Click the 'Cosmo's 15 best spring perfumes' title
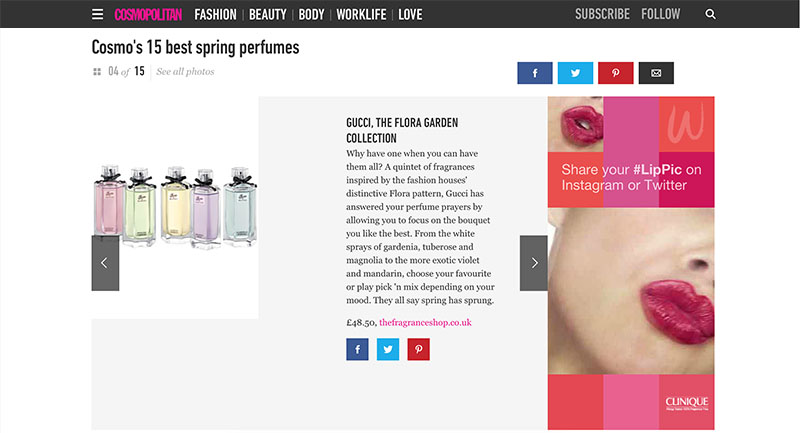 [x=195, y=47]
